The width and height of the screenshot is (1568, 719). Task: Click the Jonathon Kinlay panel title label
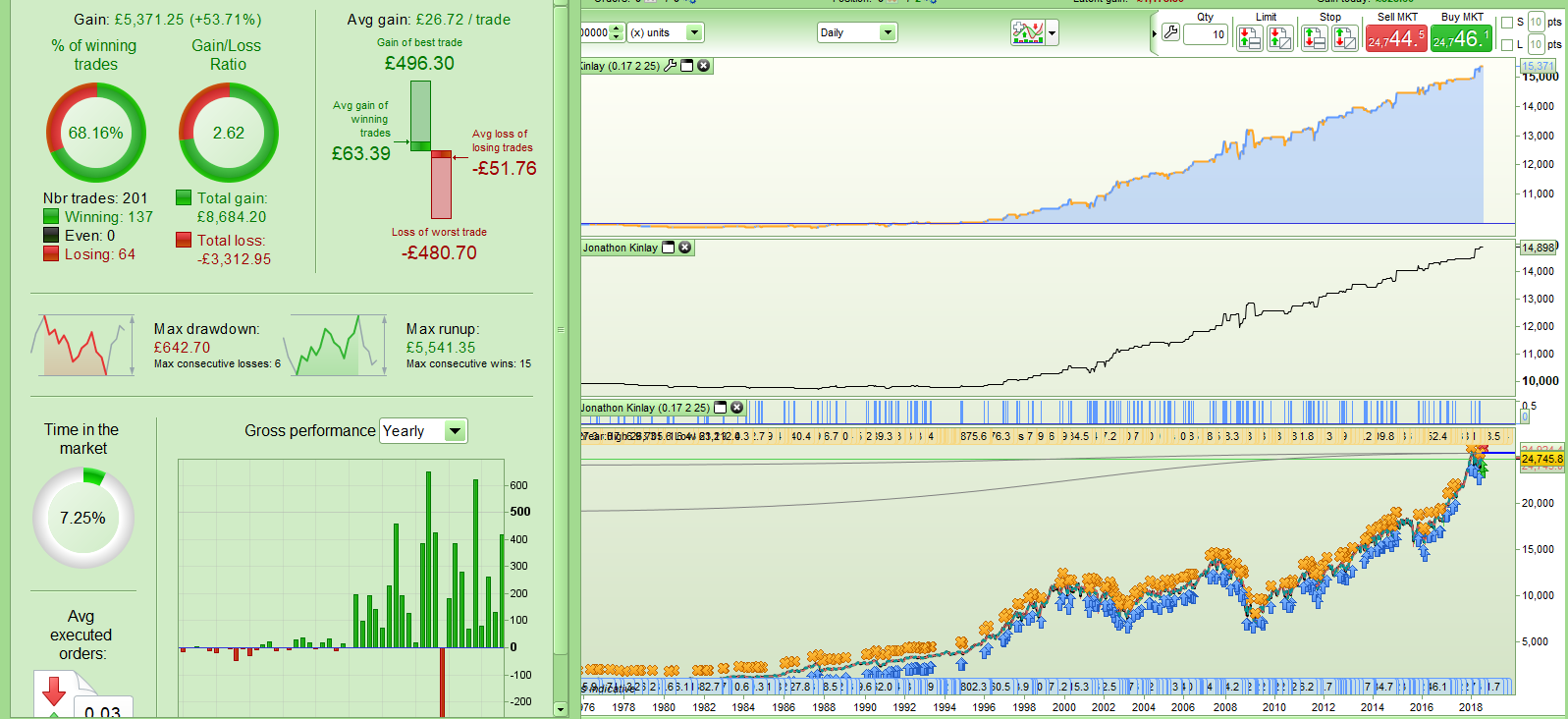621,248
